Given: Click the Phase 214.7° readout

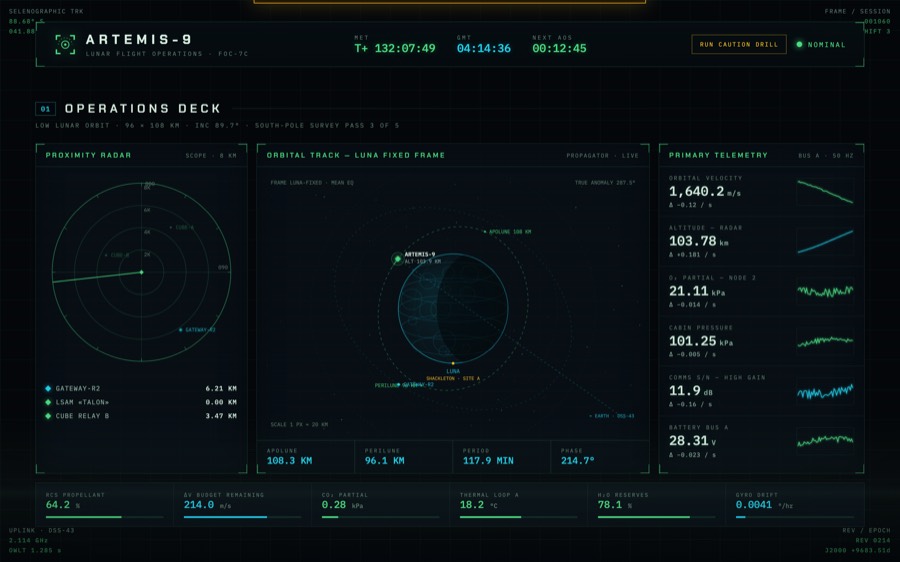Looking at the screenshot, I should pyautogui.click(x=577, y=461).
